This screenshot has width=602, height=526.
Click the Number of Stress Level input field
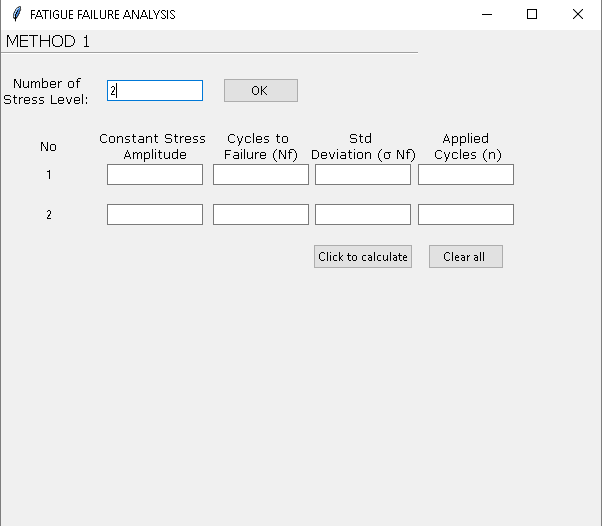pos(155,91)
